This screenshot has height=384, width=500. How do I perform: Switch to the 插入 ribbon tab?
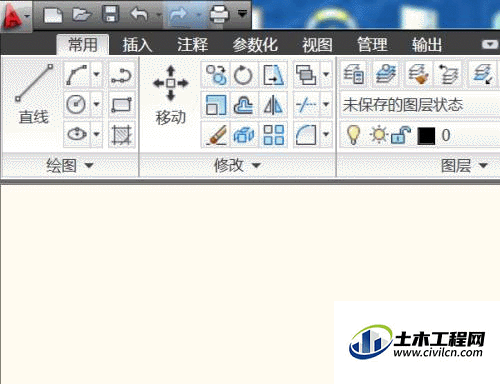pos(137,45)
